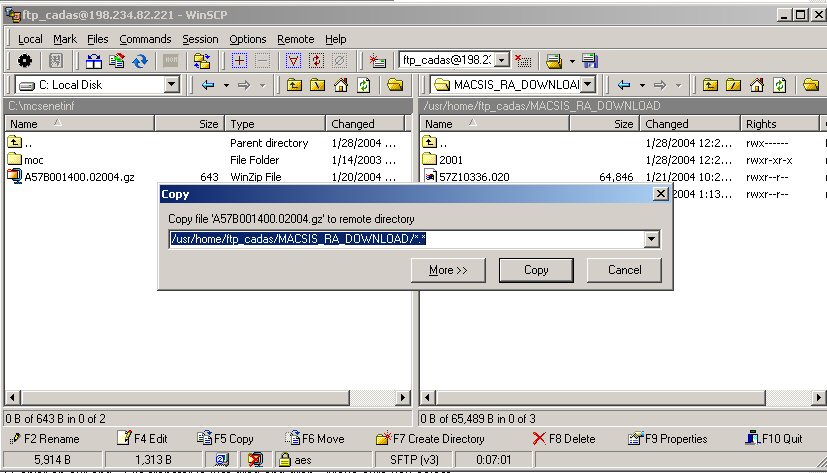Select remote file 57Z10336.020

[466, 177]
